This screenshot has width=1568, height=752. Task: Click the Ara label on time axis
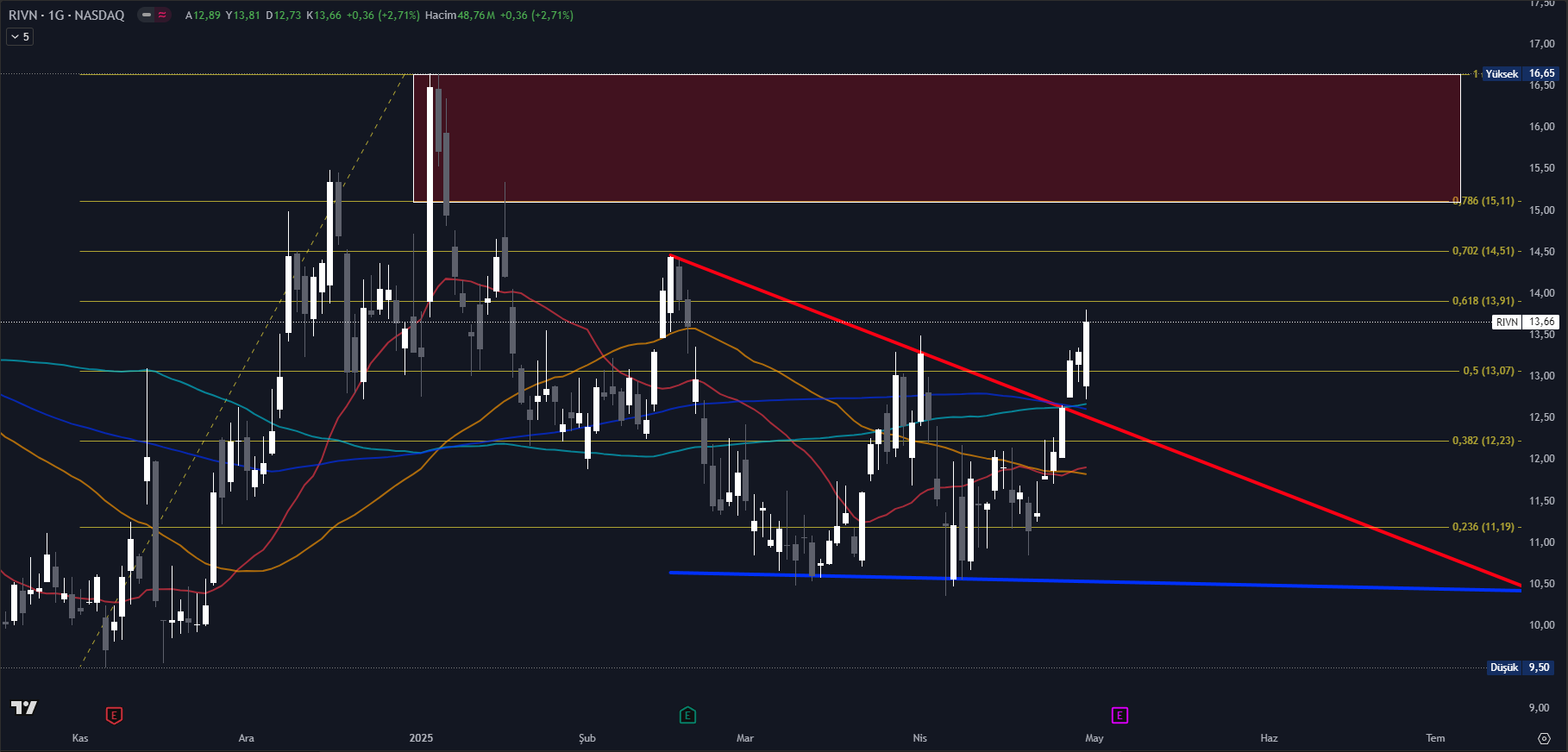coord(246,738)
